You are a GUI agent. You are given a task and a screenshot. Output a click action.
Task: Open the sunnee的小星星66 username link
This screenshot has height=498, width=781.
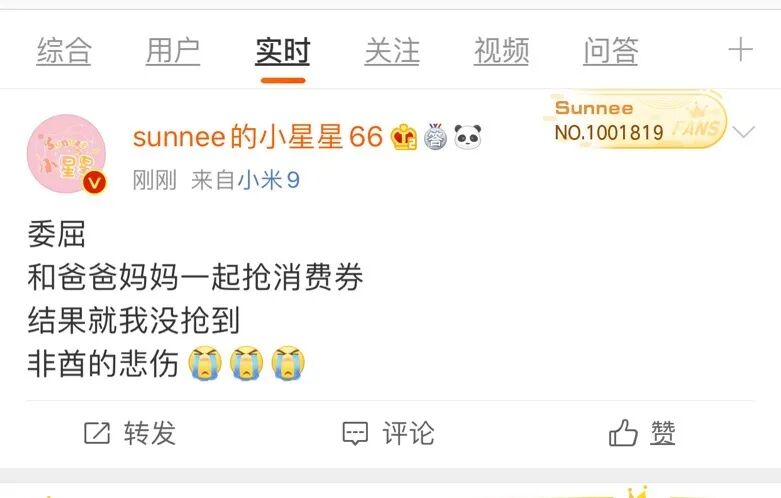coord(258,137)
